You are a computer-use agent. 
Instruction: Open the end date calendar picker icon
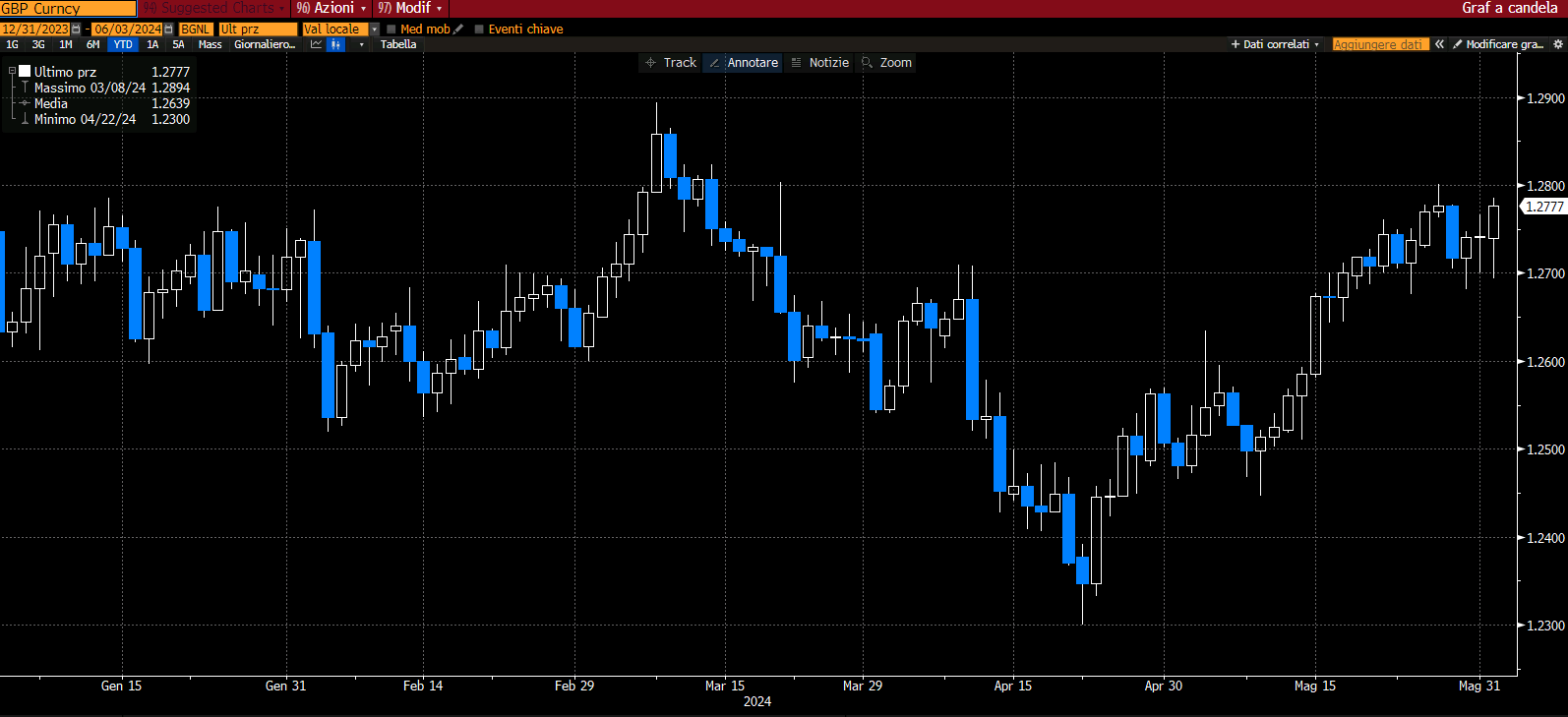coord(168,30)
